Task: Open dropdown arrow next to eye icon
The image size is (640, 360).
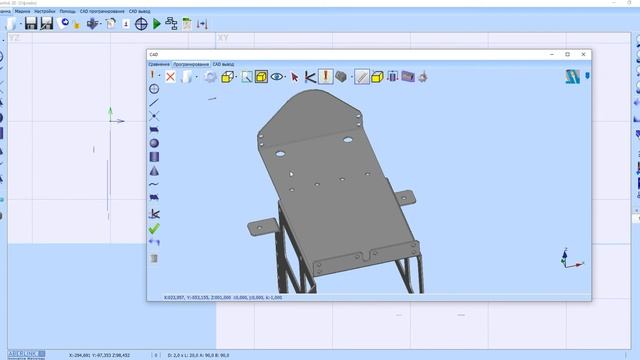Action: point(285,77)
